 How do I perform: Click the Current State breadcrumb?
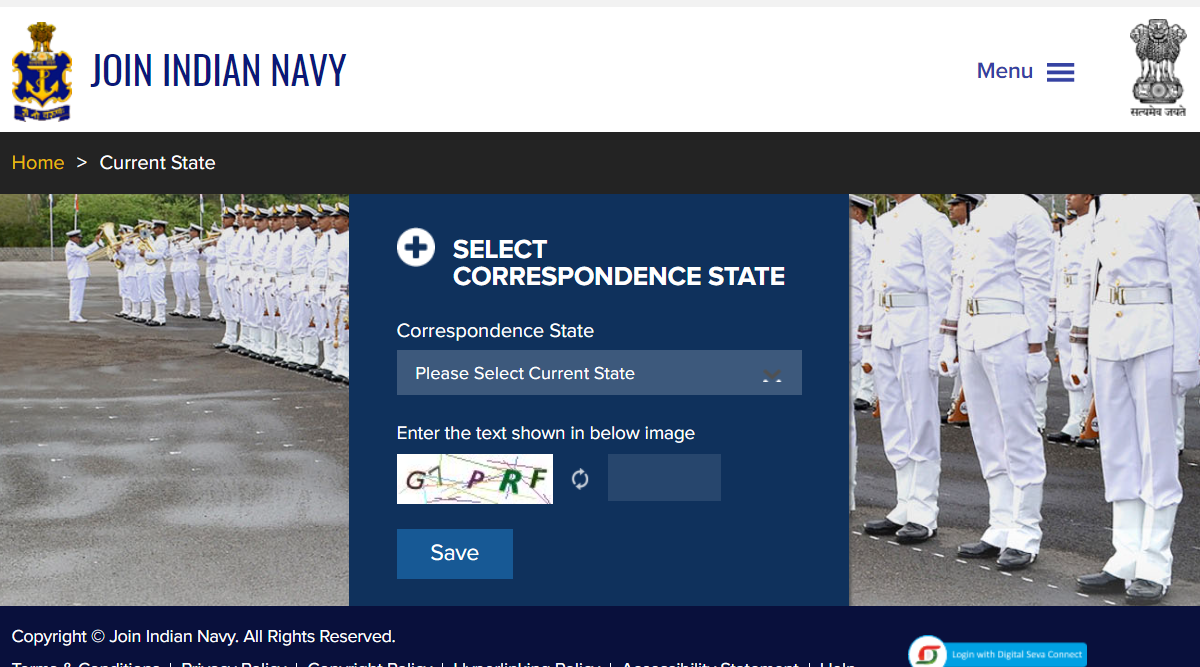tap(158, 163)
